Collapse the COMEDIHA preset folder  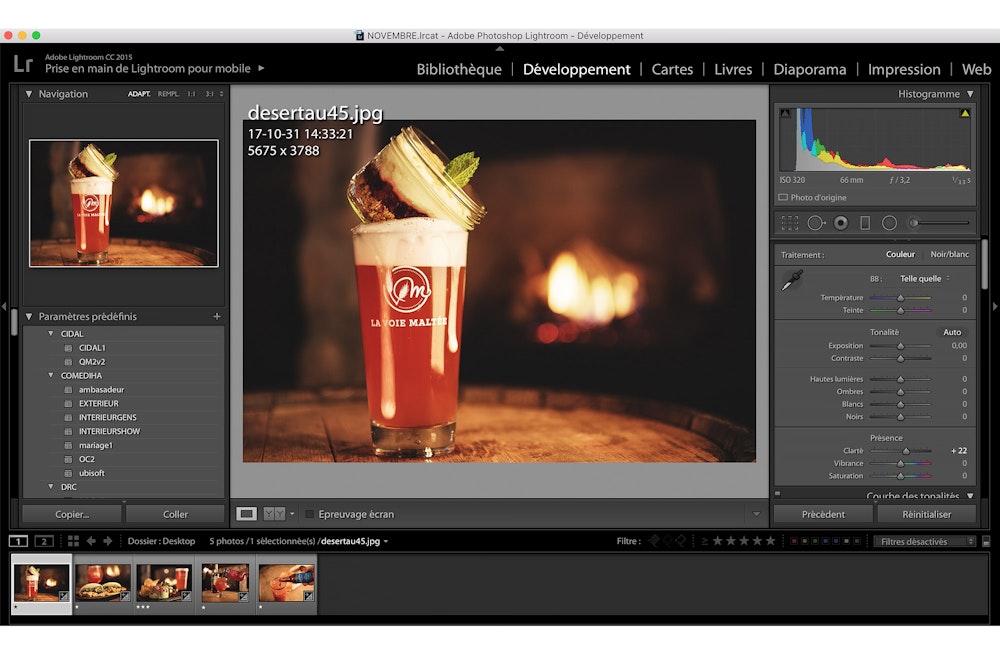point(51,375)
